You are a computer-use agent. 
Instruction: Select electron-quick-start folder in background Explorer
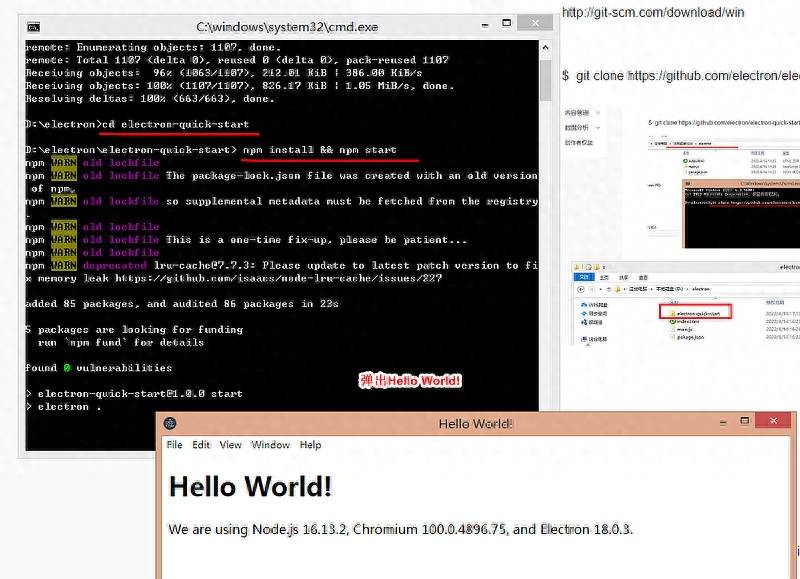coord(695,313)
